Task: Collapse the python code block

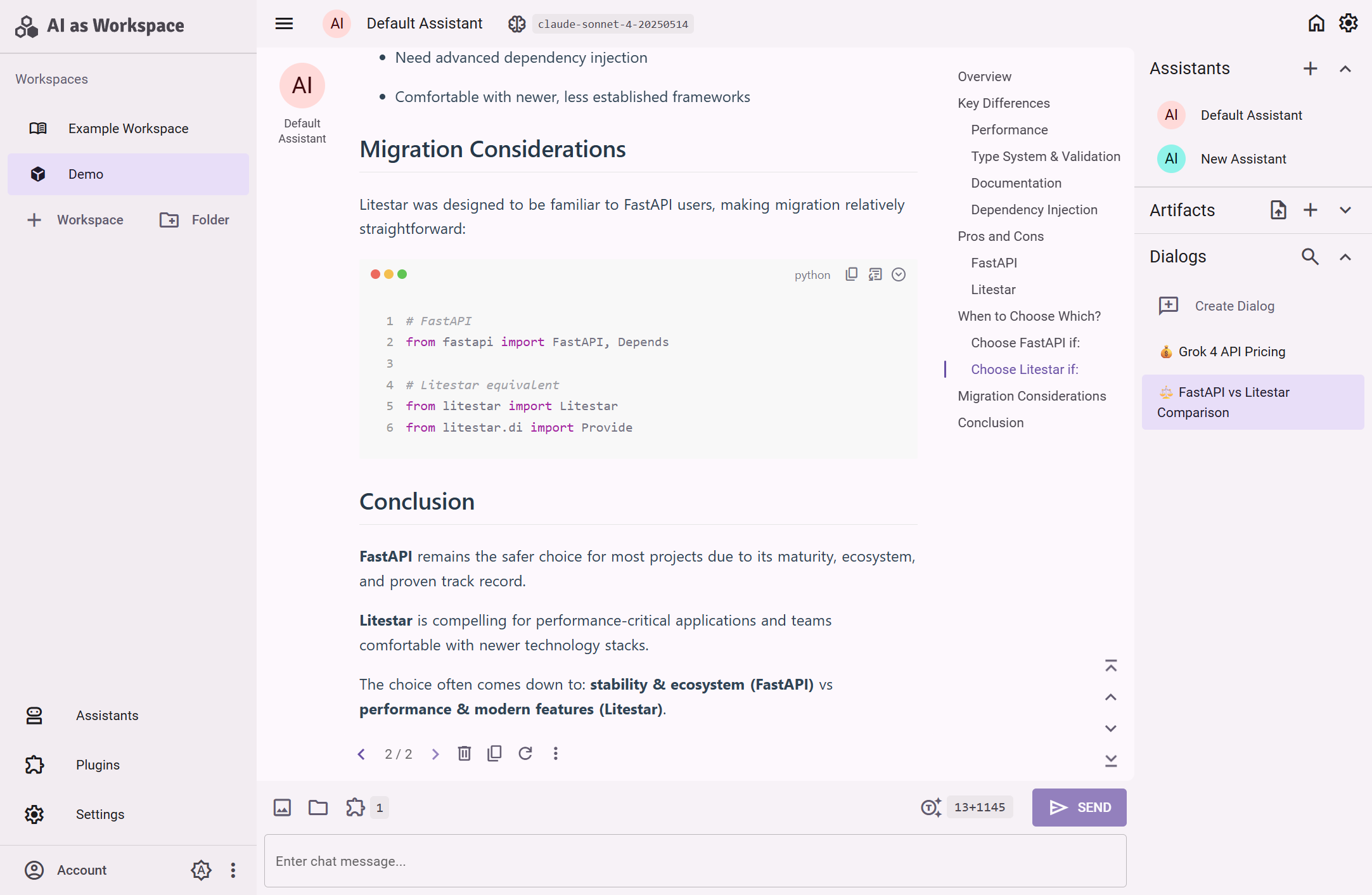Action: pos(899,274)
